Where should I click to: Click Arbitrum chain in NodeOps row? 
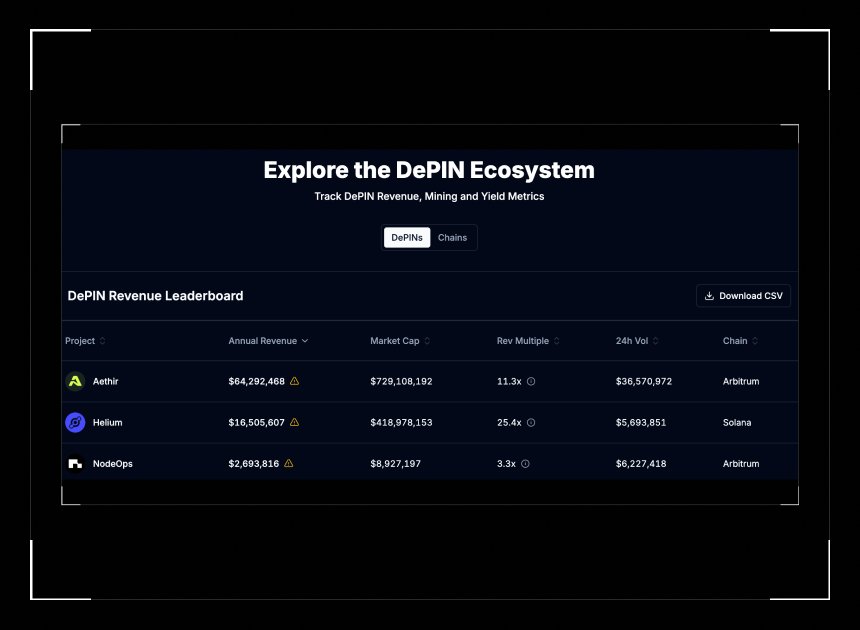pos(741,464)
